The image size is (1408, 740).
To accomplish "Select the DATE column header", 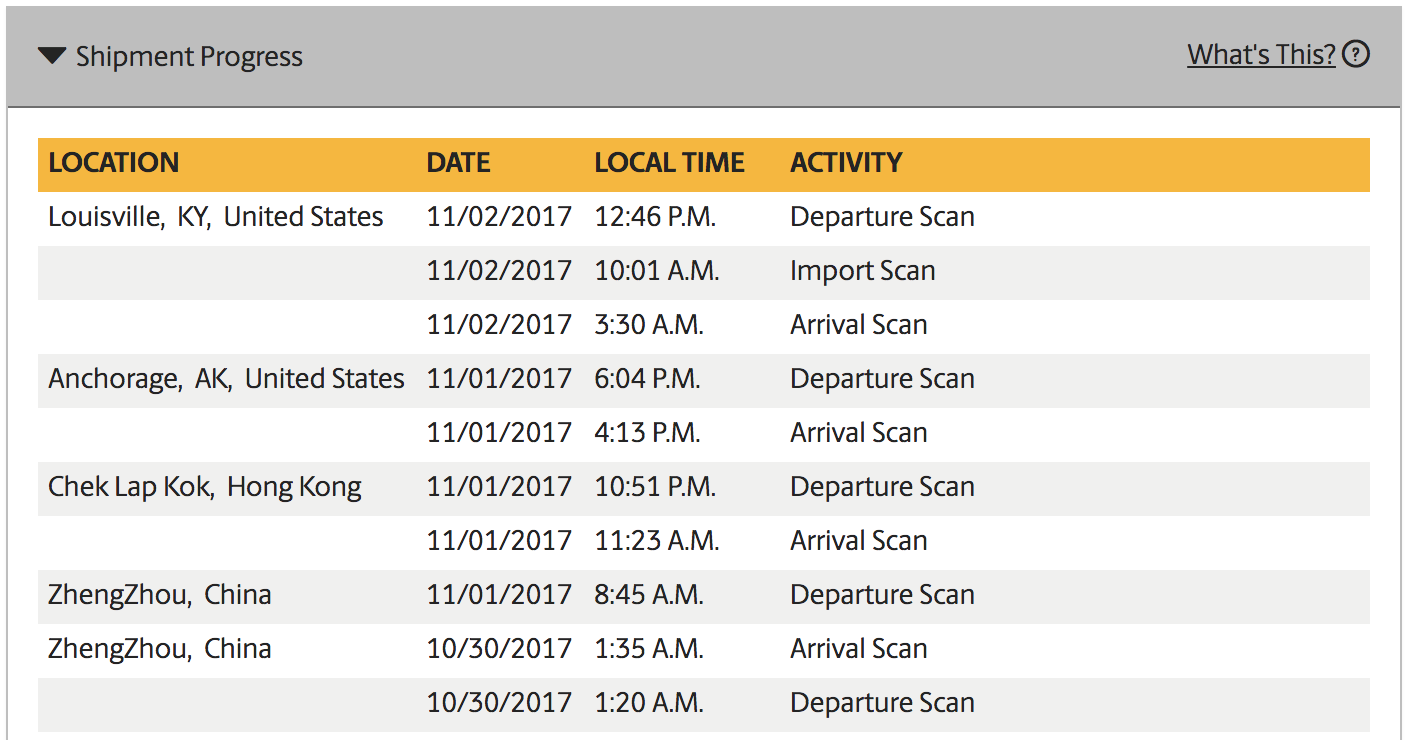I will coord(459,163).
